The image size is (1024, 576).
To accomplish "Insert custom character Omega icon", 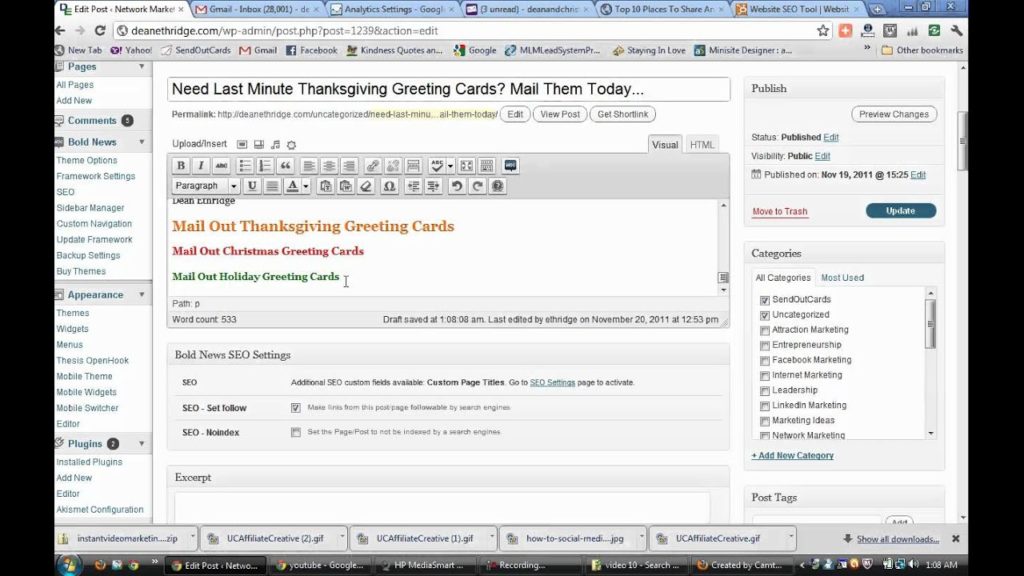I will point(389,186).
